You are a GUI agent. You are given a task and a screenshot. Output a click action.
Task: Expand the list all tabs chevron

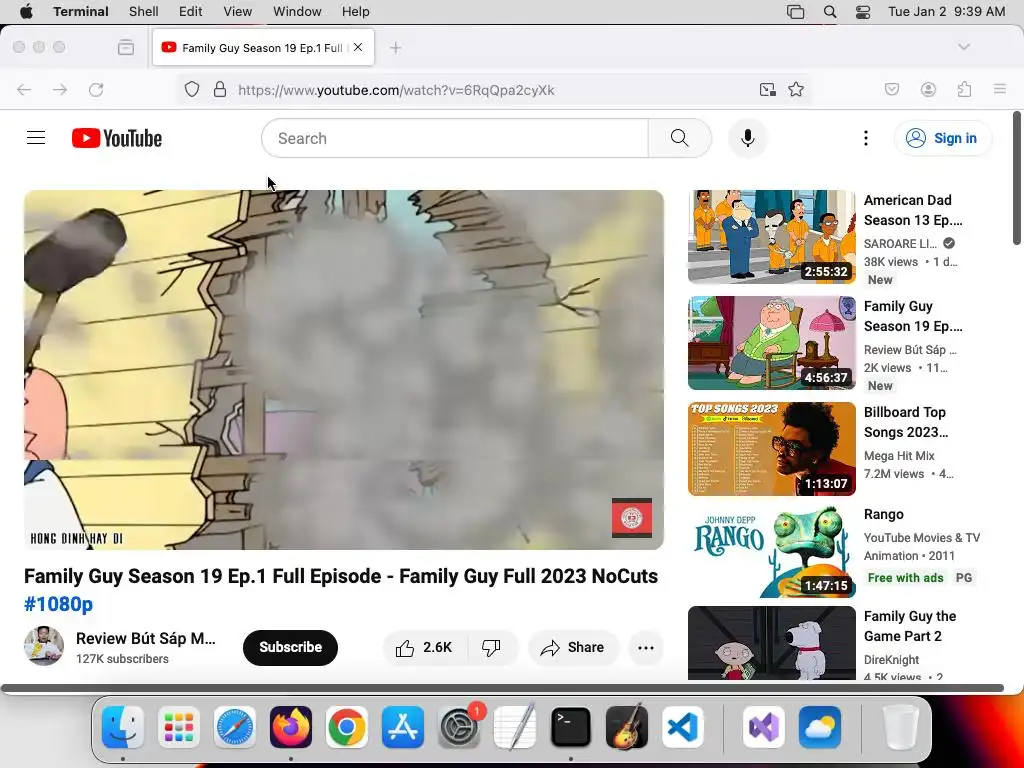tap(963, 47)
